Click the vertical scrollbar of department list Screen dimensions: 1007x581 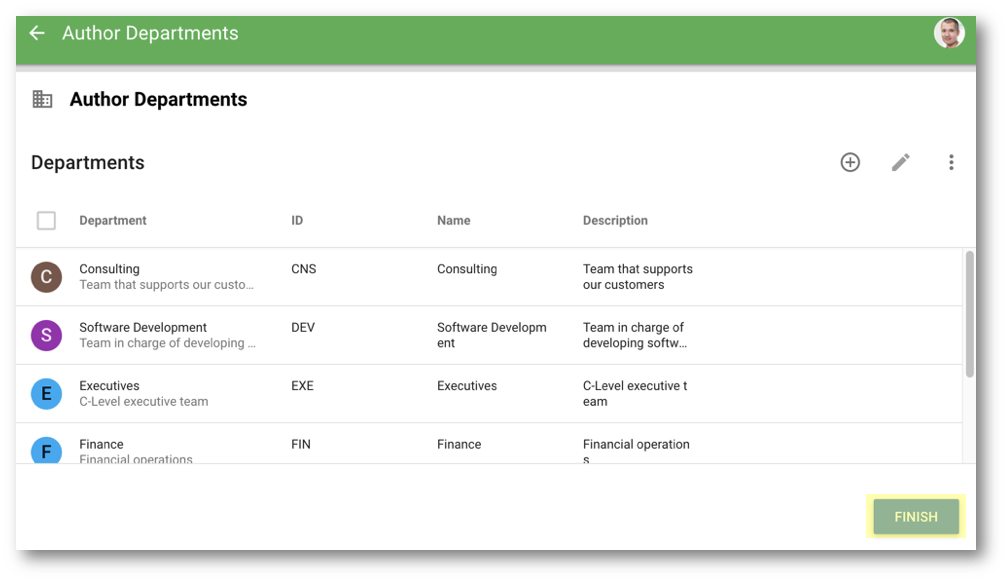[x=969, y=315]
